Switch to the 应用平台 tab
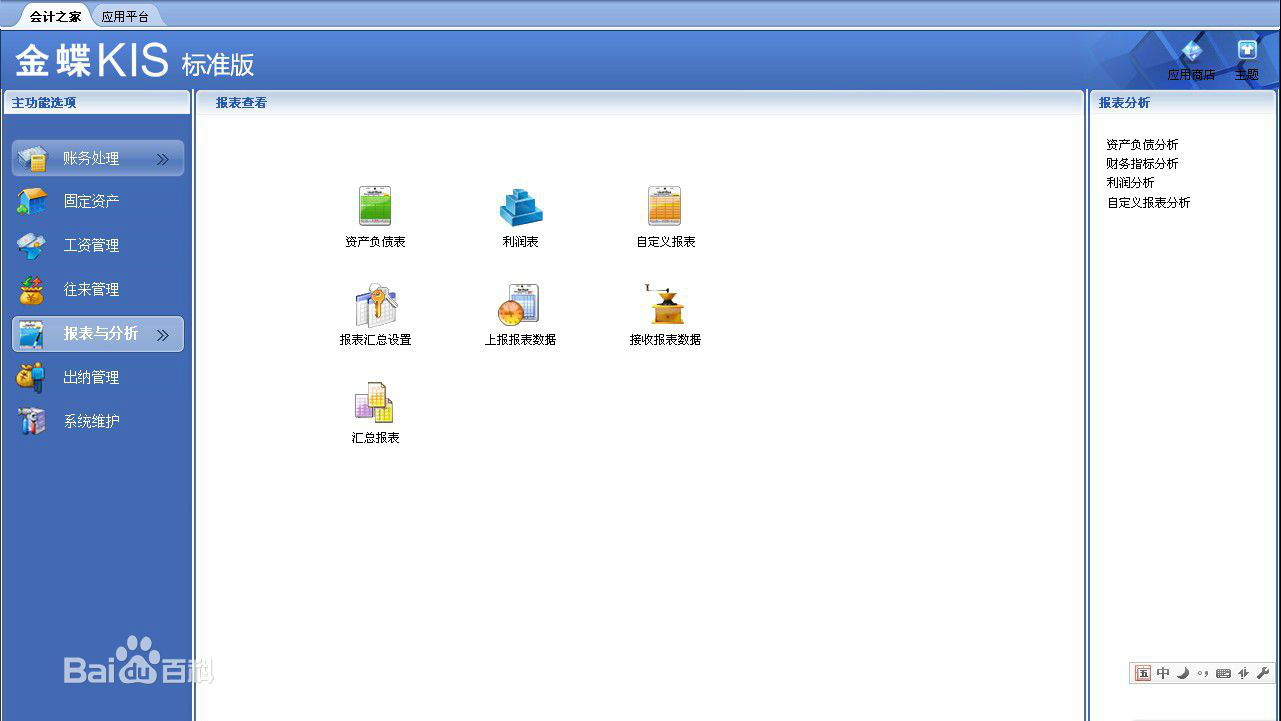This screenshot has width=1281, height=721. click(125, 16)
